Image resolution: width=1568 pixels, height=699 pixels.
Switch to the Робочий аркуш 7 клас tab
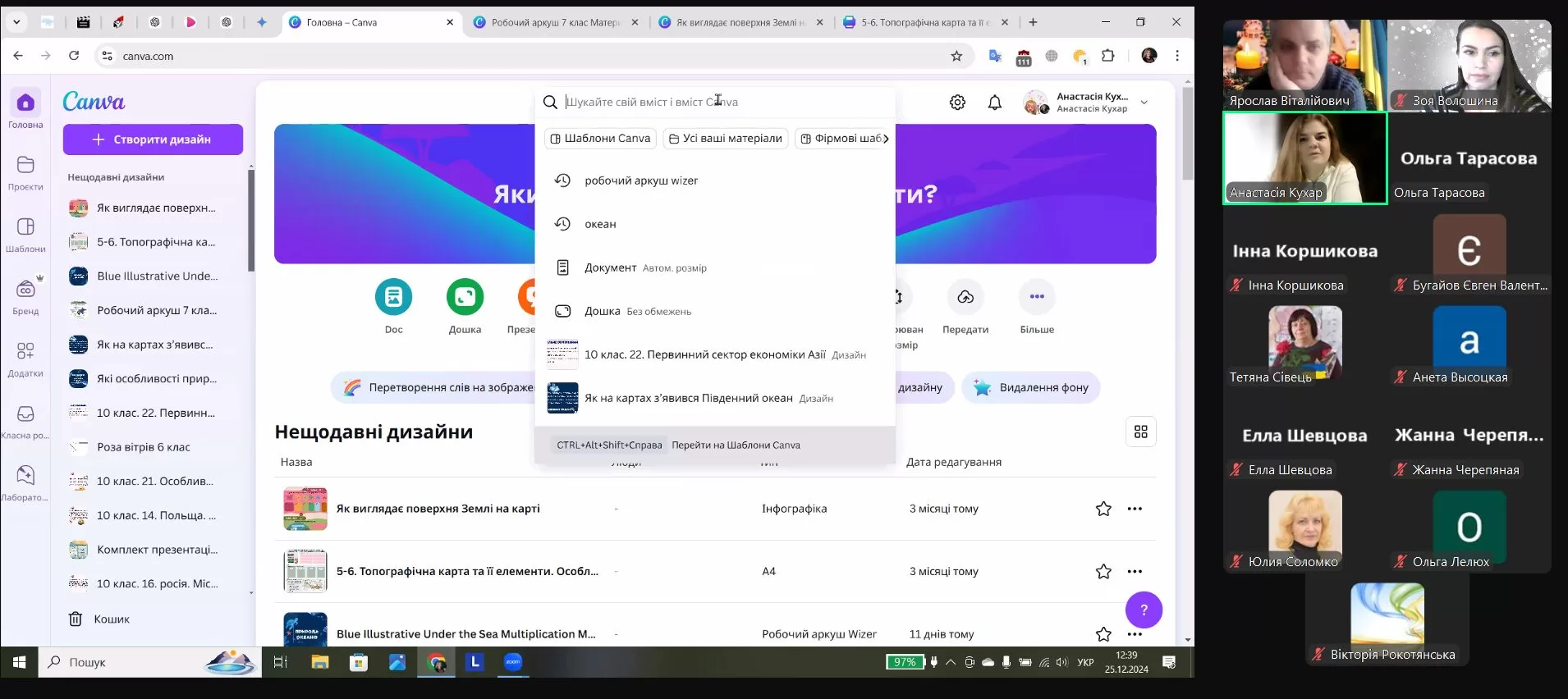556,22
